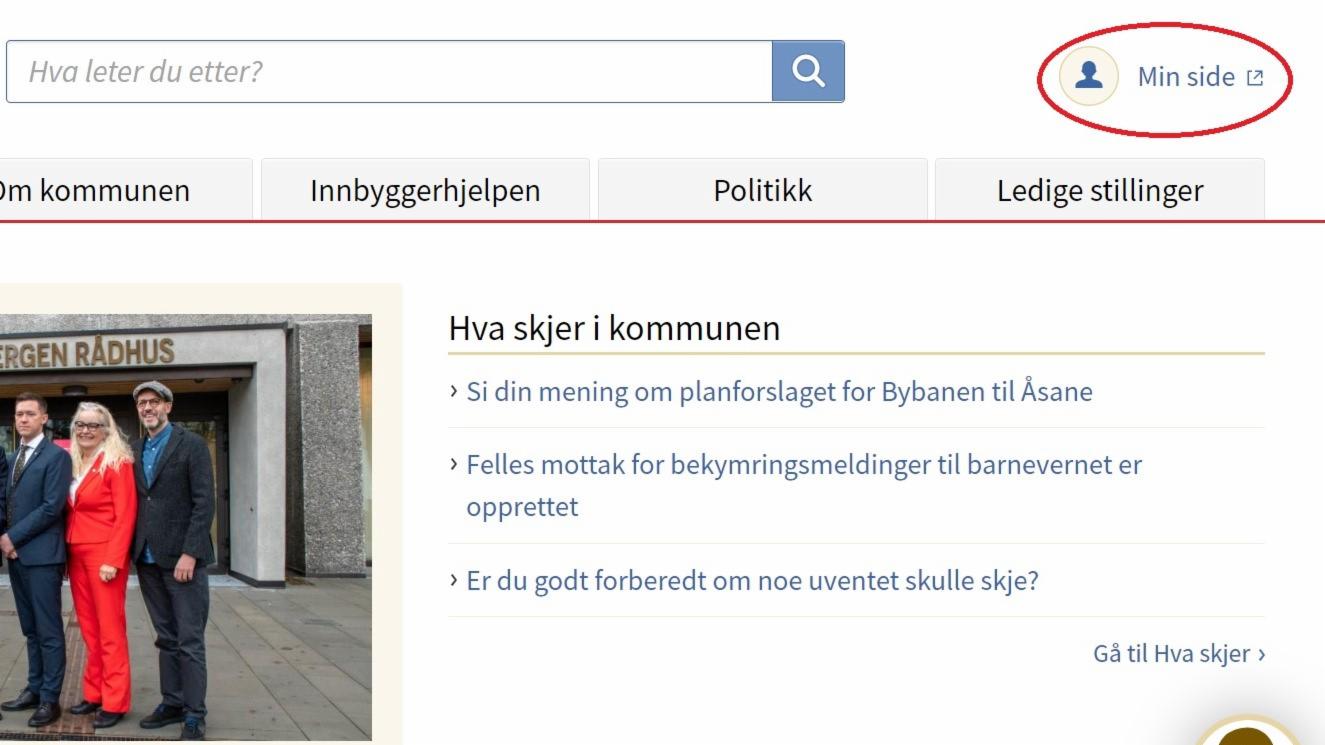Click the arrow after Gå til Hva skjer
Screen dimensions: 1325x745
(1262, 654)
